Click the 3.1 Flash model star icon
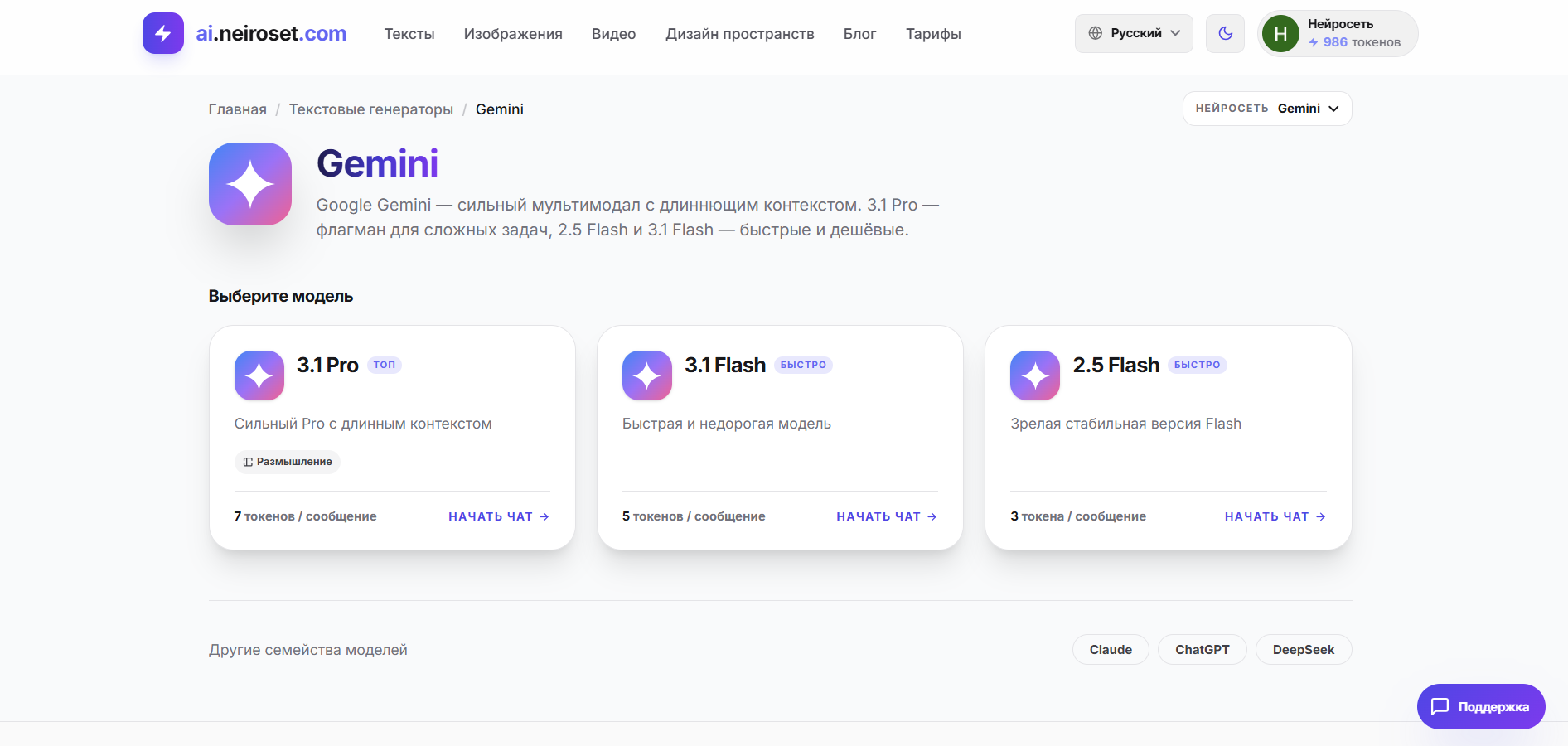This screenshot has width=1568, height=746. tap(647, 375)
